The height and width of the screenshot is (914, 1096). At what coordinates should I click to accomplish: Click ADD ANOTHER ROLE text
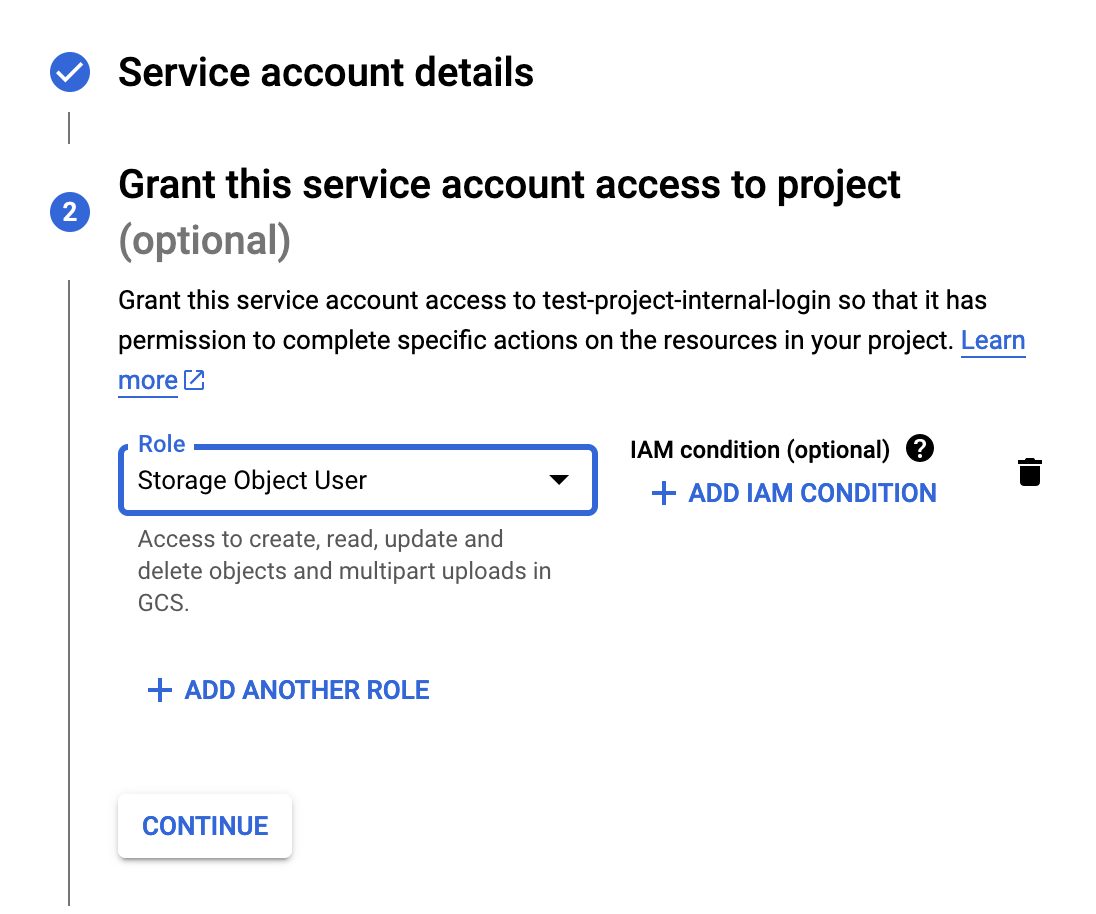pyautogui.click(x=307, y=690)
